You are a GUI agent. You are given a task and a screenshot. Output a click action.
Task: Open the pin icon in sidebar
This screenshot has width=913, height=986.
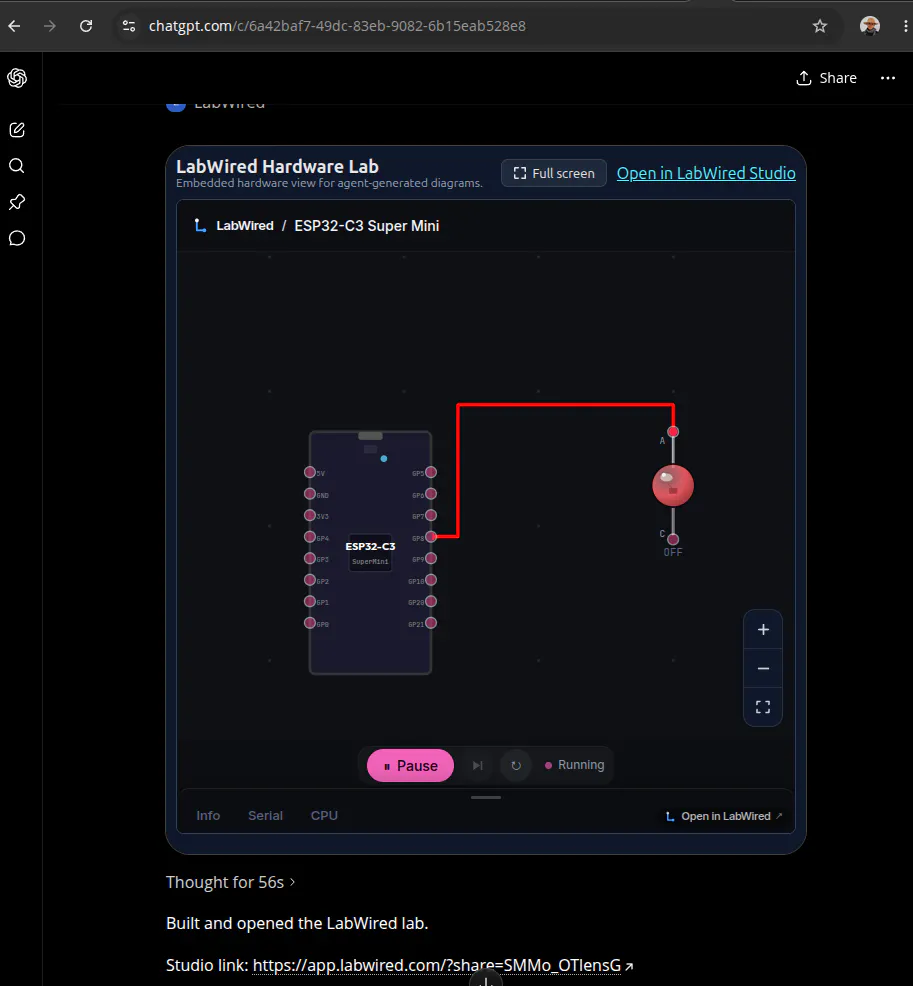17,202
